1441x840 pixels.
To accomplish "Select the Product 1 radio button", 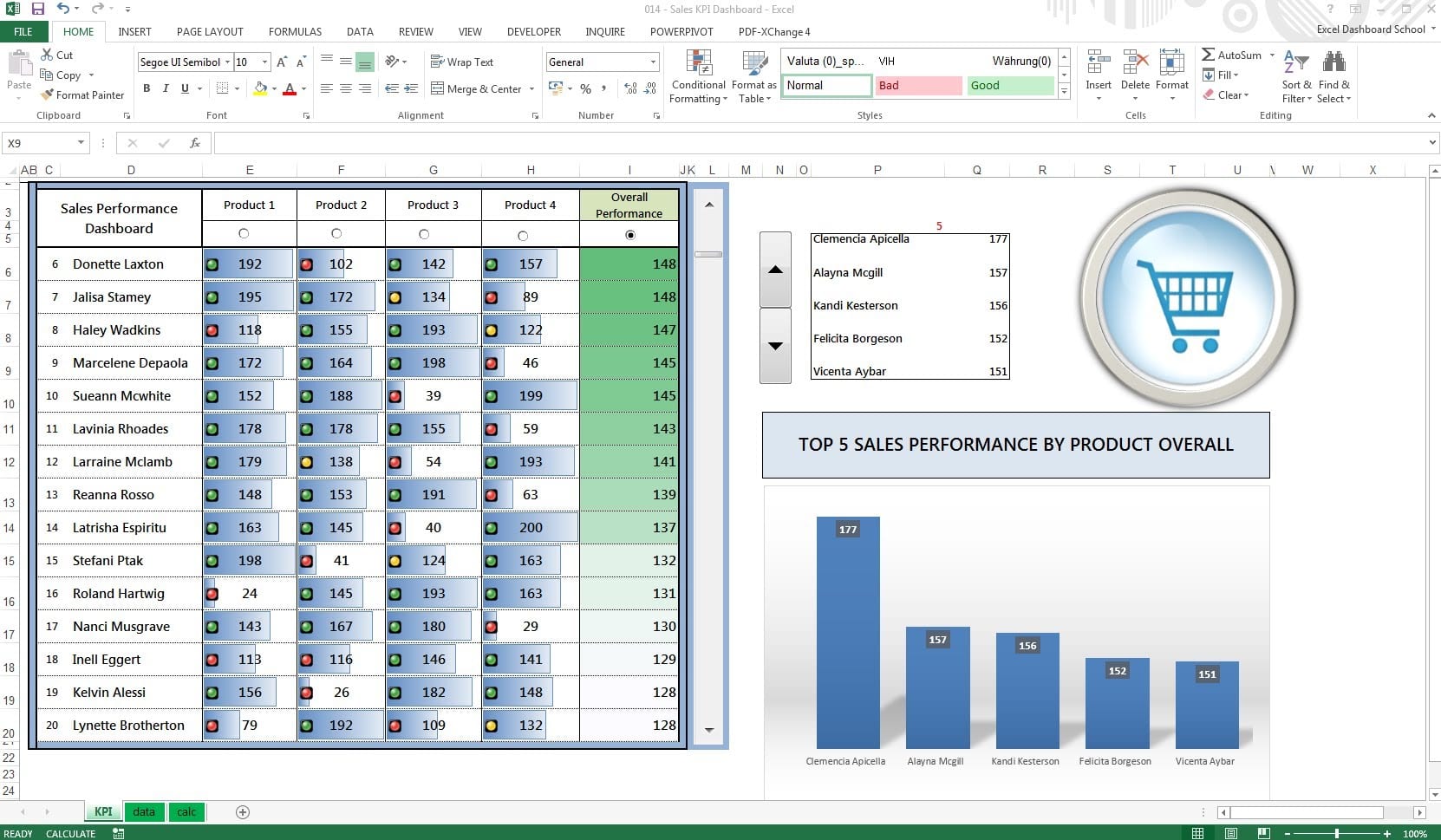I will [x=245, y=234].
